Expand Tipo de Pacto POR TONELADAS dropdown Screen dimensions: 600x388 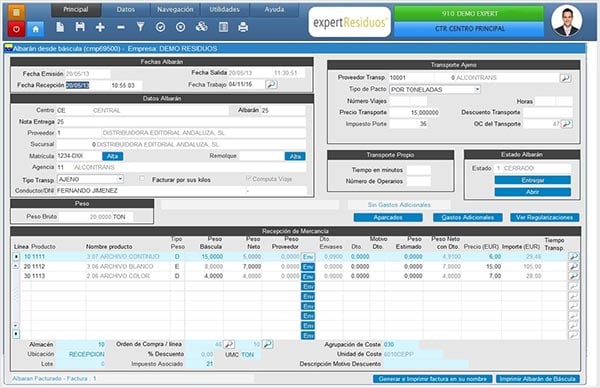pyautogui.click(x=477, y=89)
